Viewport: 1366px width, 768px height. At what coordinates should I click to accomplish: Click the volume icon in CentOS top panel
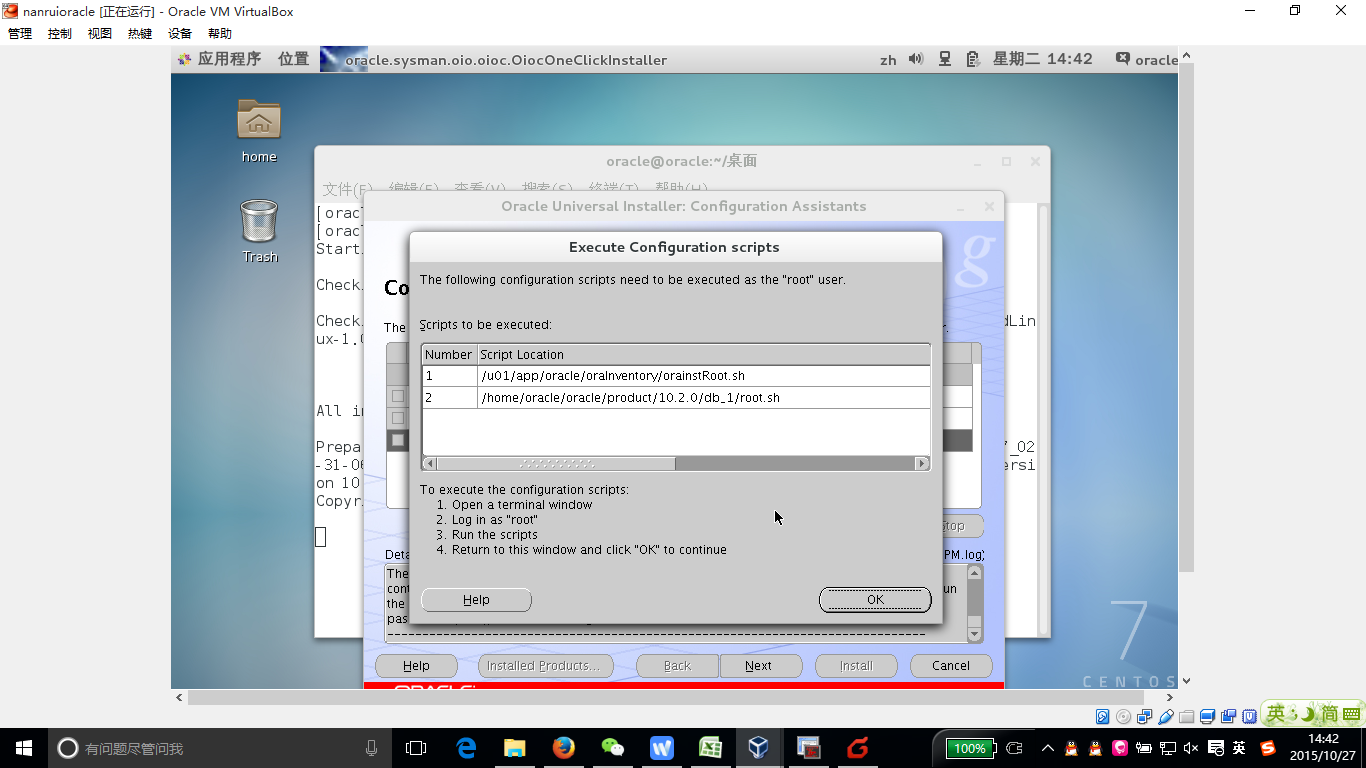click(x=915, y=59)
